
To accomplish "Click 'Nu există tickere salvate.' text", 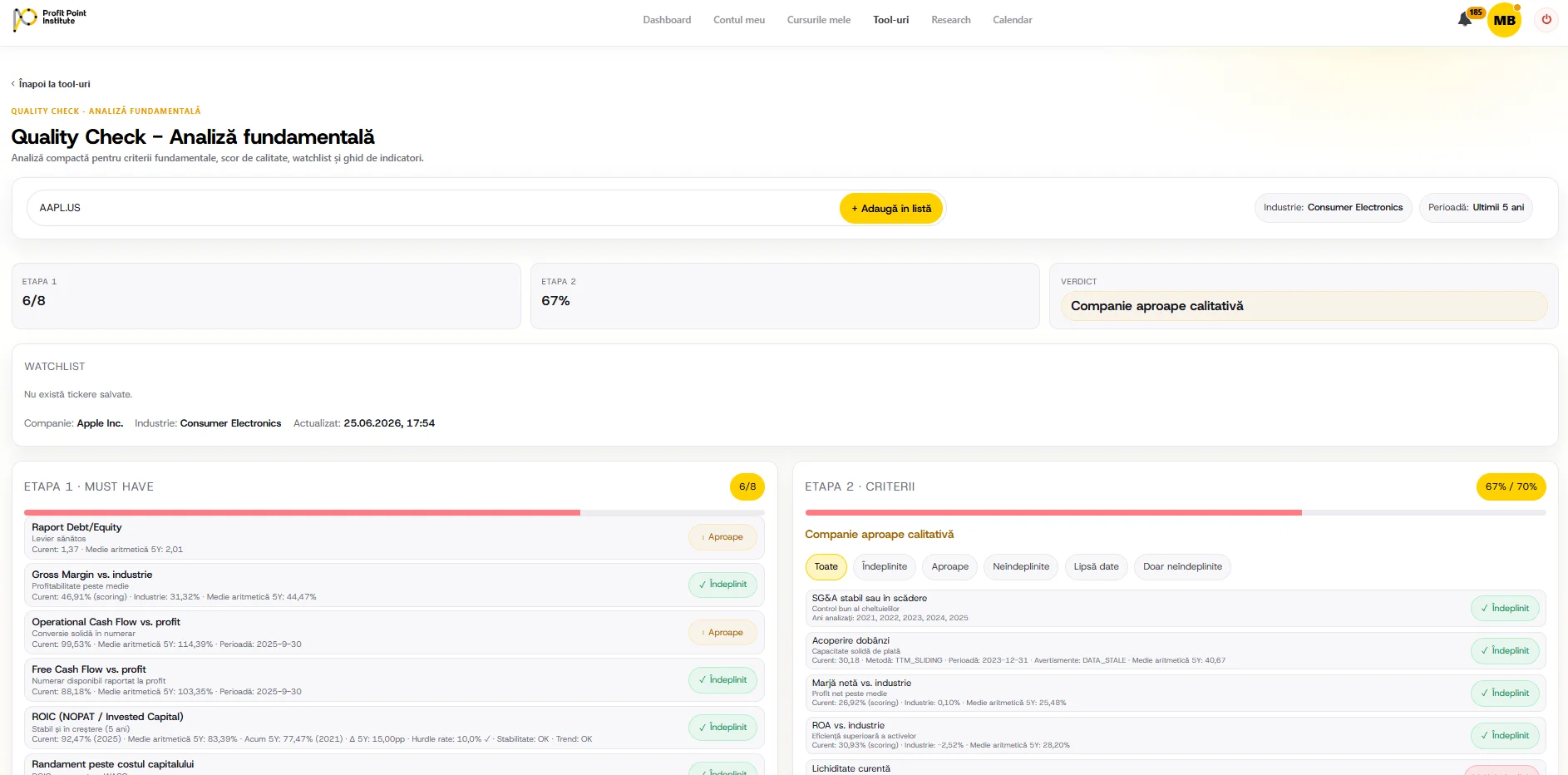I will pos(78,394).
